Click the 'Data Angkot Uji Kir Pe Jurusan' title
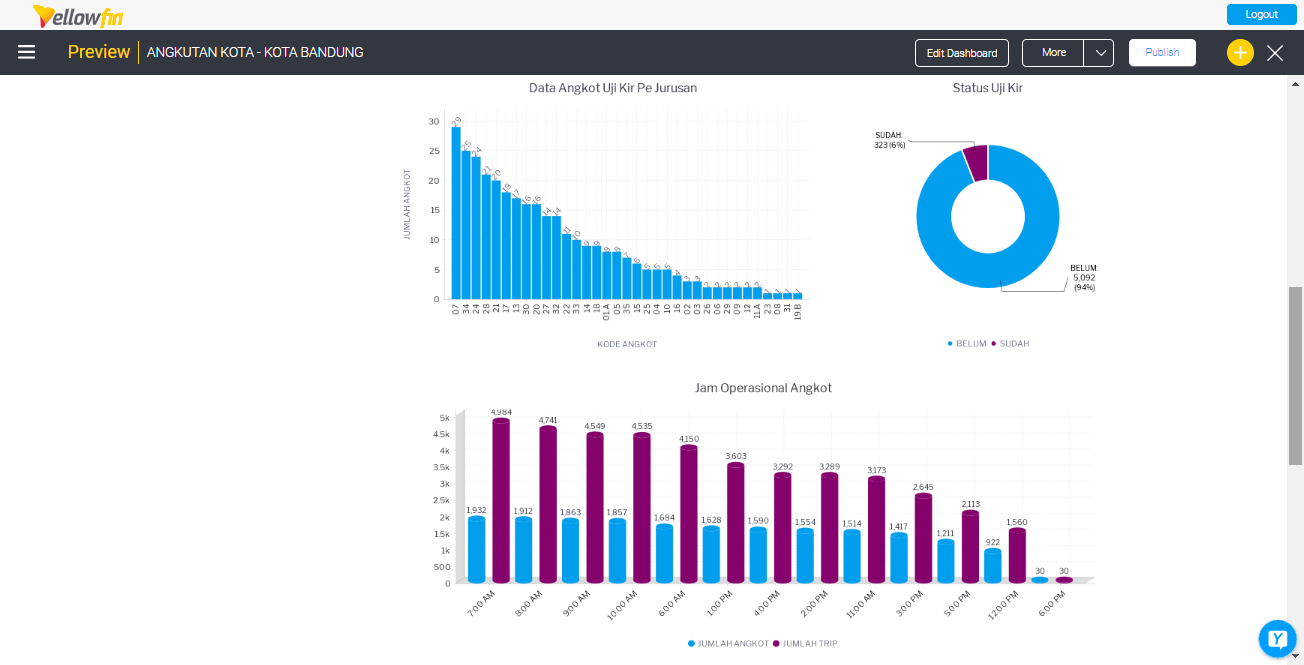 pyautogui.click(x=613, y=88)
